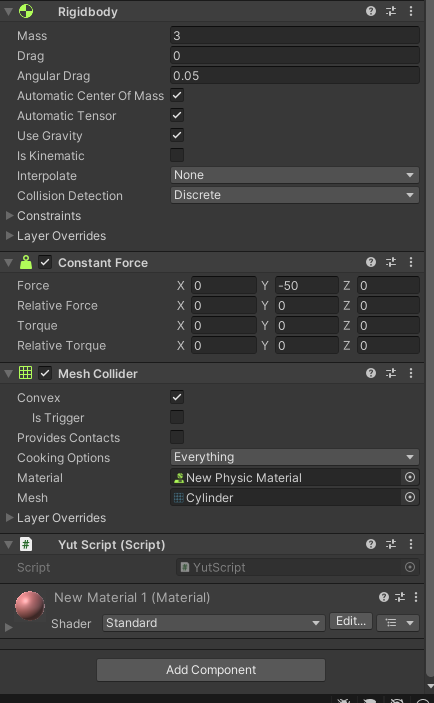Enable the Is Kinematic checkbox

[x=177, y=155]
